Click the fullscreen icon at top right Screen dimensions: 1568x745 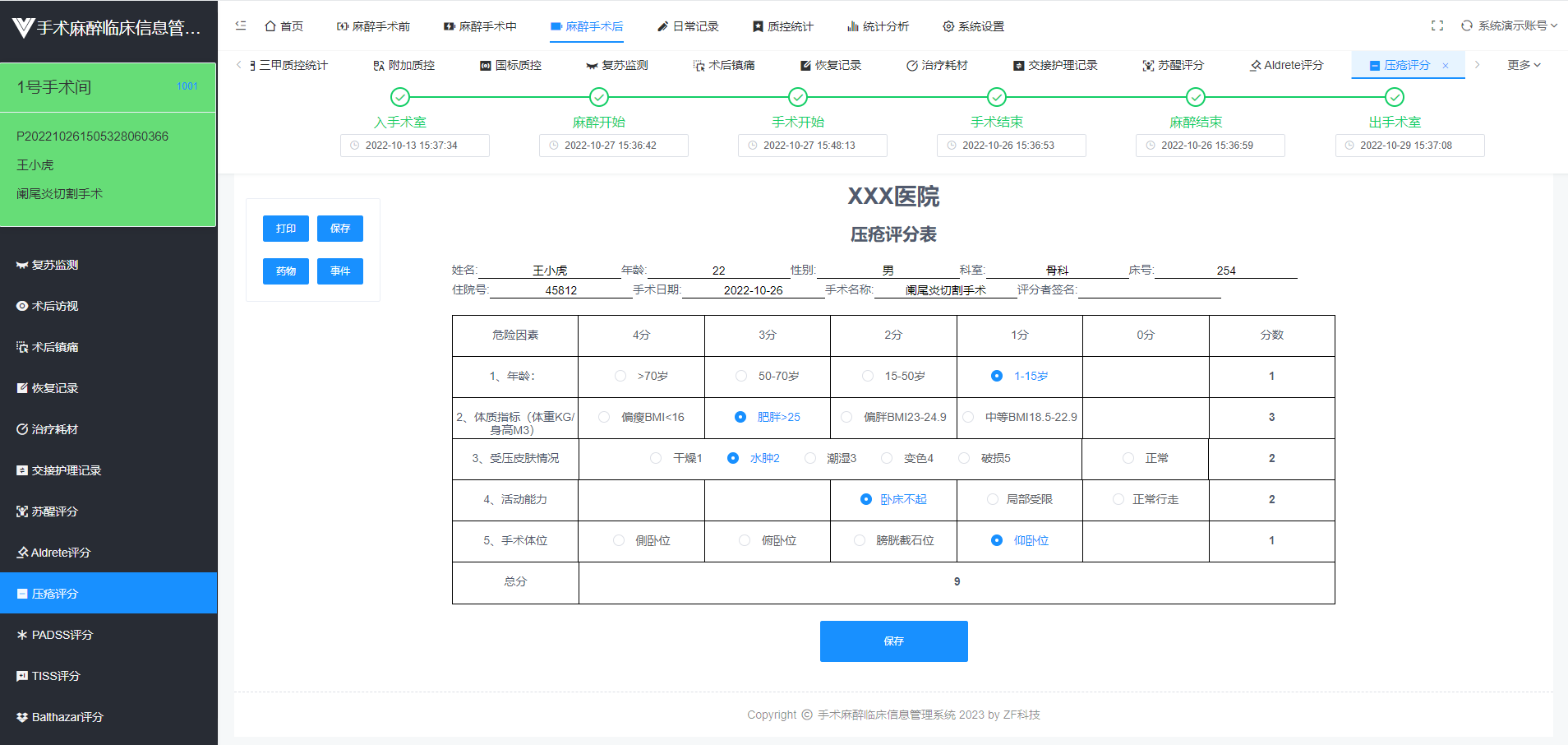point(1437,25)
